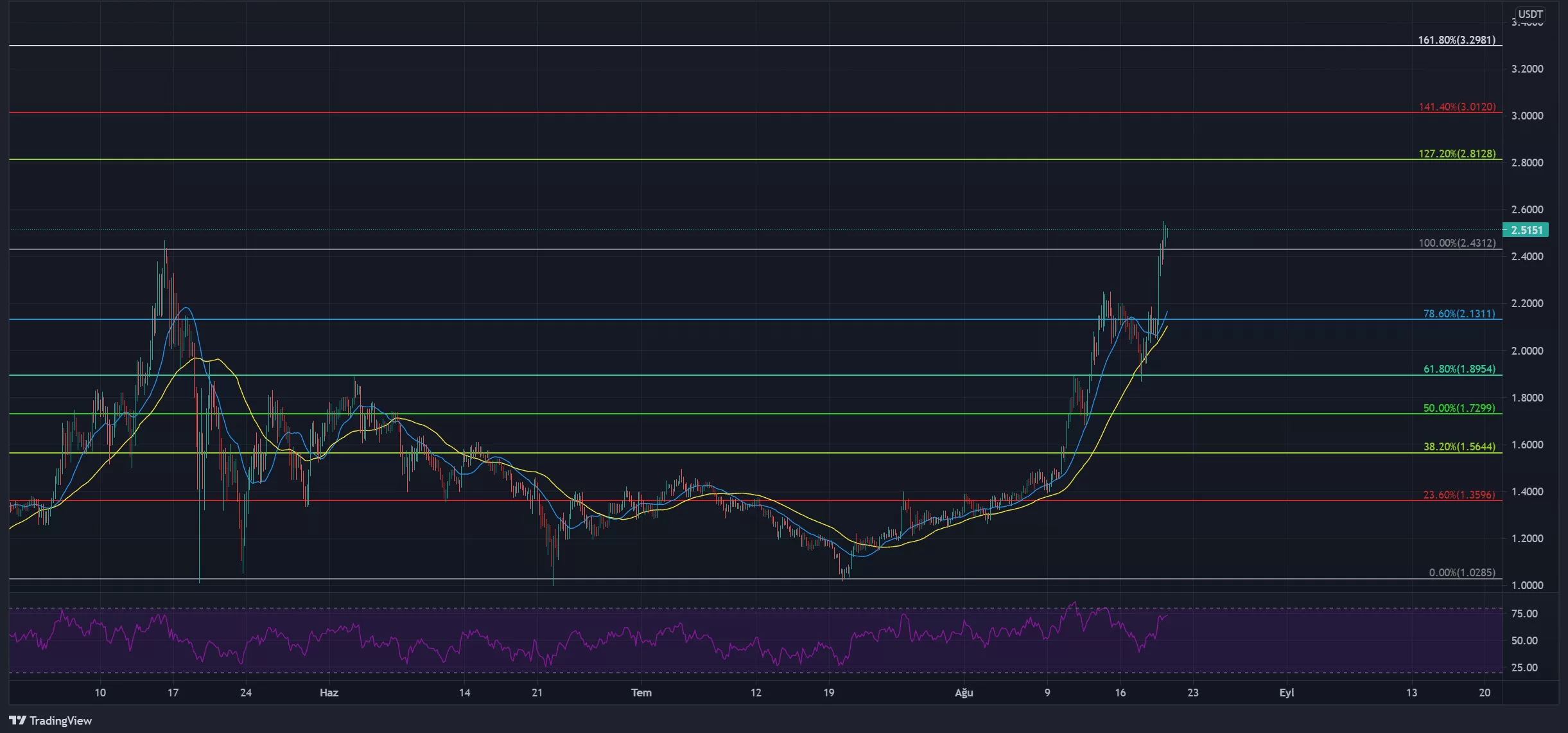The width and height of the screenshot is (1568, 733).
Task: Select the red 141.40%(3.0120) level label
Action: pyautogui.click(x=1456, y=107)
